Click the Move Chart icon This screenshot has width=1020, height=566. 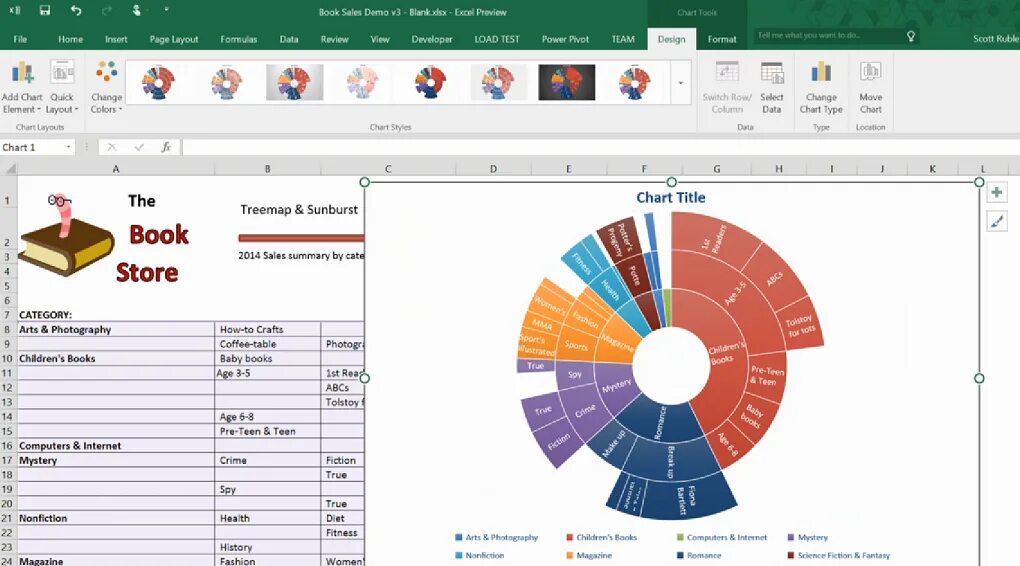tap(870, 88)
